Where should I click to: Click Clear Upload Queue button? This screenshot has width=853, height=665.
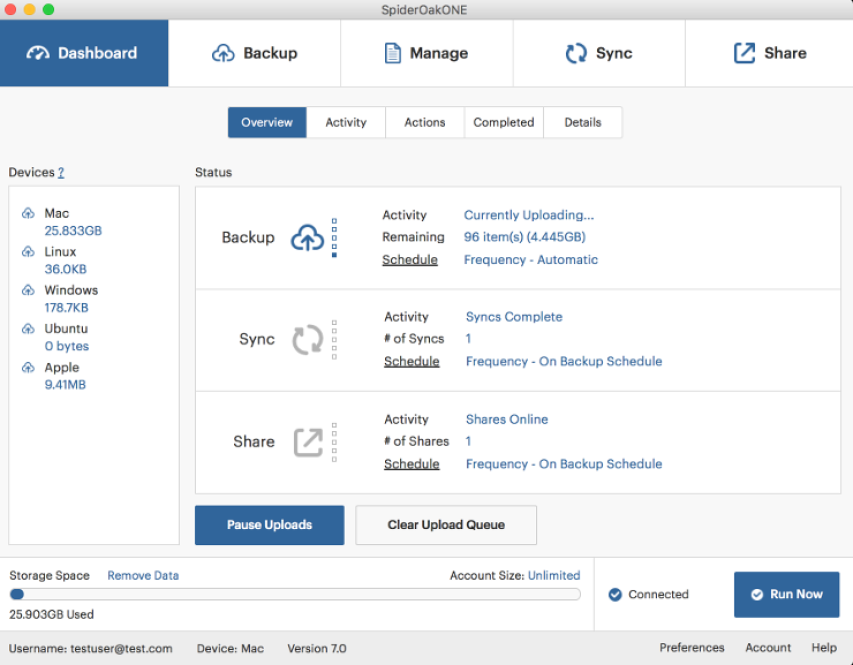pyautogui.click(x=446, y=525)
